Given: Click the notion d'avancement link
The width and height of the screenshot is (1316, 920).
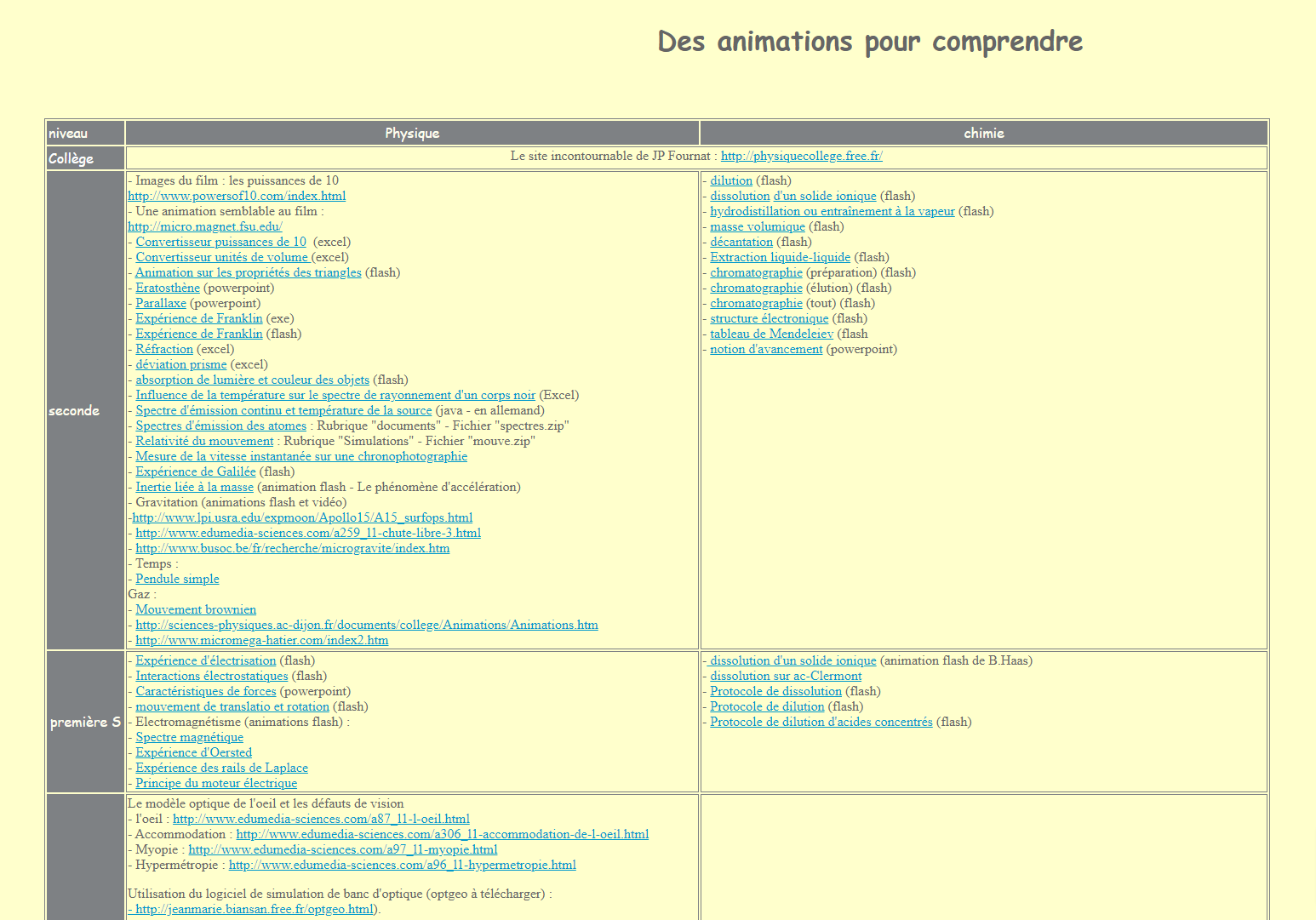Looking at the screenshot, I should click(x=766, y=350).
